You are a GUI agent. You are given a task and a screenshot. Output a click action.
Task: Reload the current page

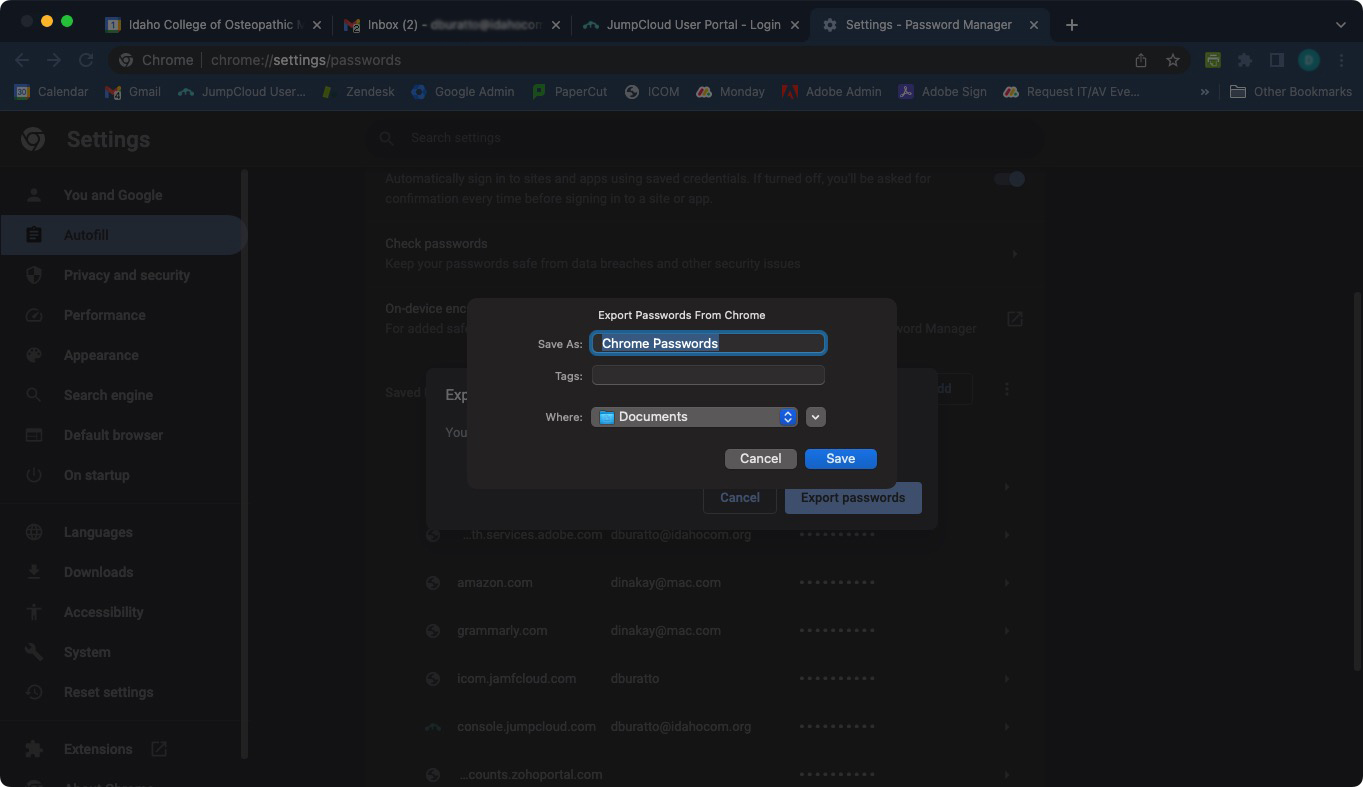coord(86,60)
